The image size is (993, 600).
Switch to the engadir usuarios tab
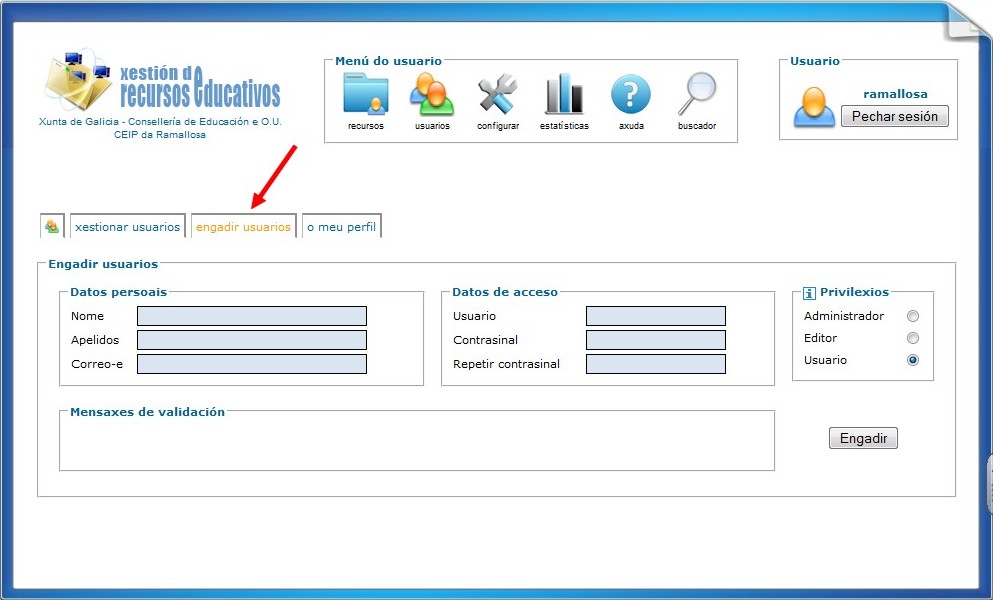tap(243, 227)
